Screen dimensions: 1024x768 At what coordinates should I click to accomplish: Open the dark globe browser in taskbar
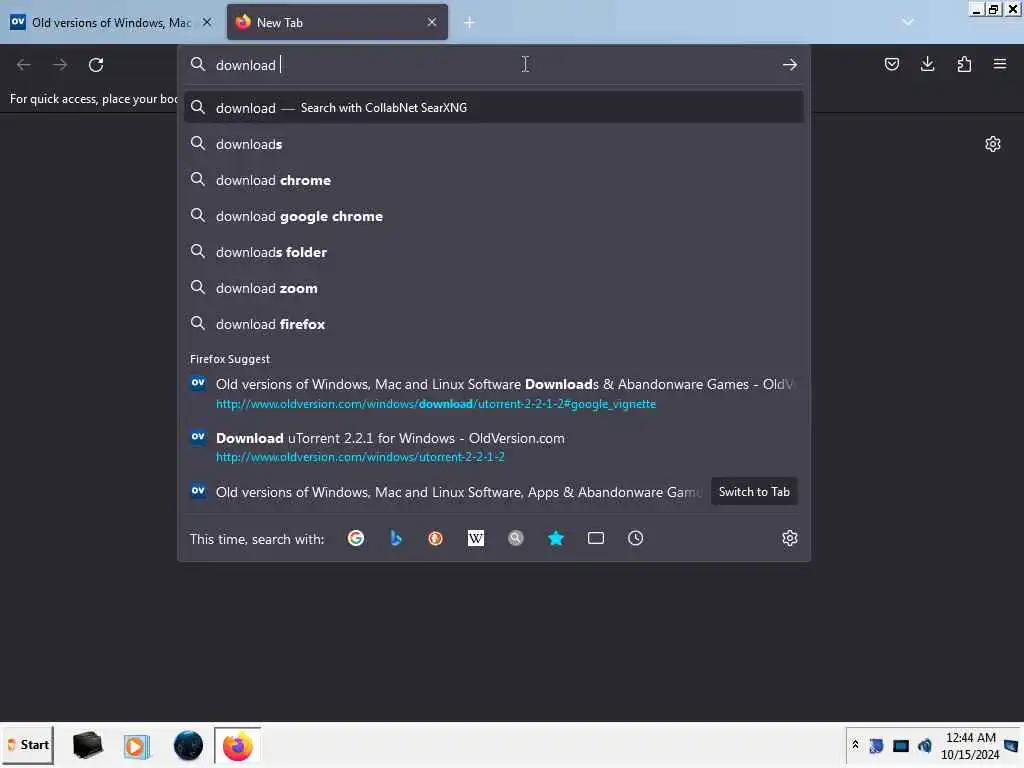coord(188,746)
